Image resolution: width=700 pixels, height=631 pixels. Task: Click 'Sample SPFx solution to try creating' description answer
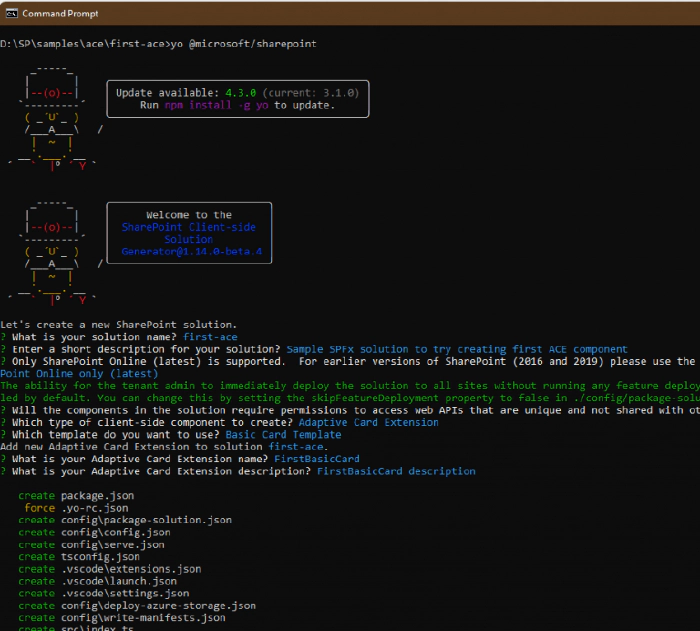(x=457, y=349)
